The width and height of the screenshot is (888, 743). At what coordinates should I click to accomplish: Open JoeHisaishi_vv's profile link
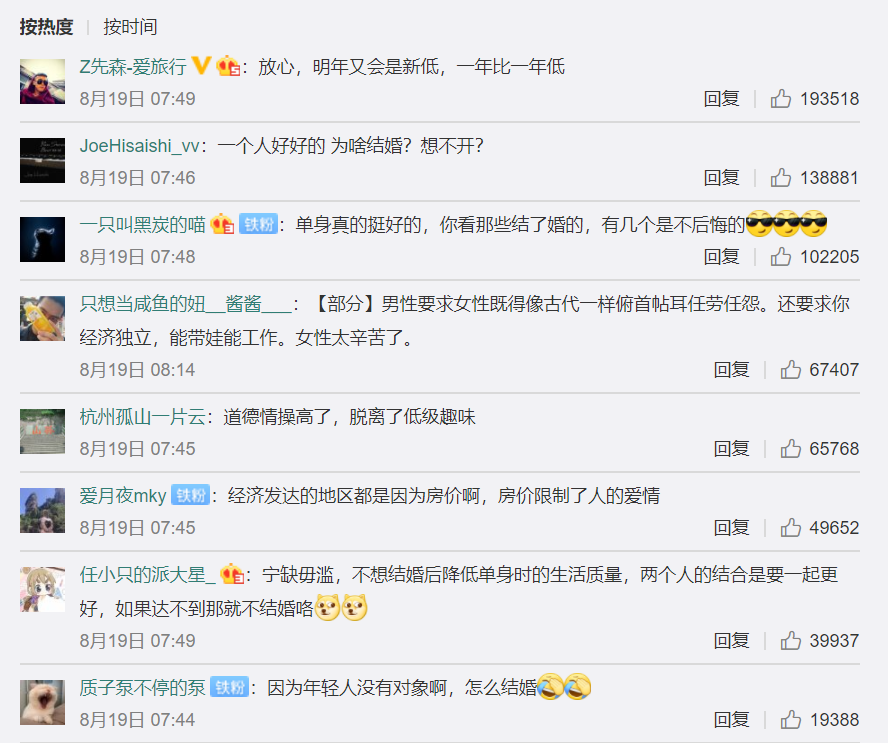(139, 146)
